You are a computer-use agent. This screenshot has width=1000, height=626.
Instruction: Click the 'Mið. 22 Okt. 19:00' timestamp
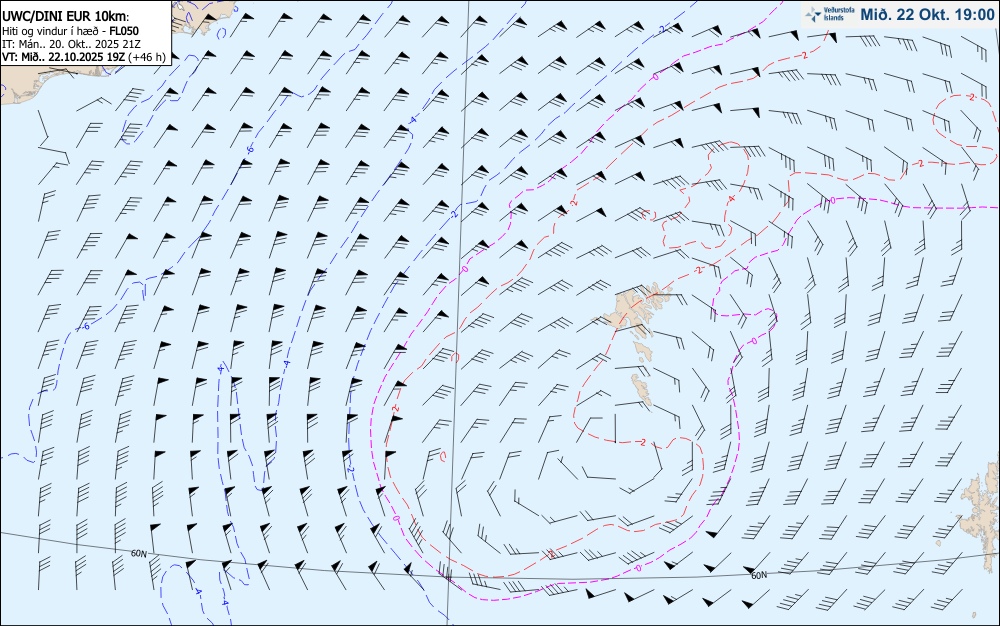click(927, 14)
